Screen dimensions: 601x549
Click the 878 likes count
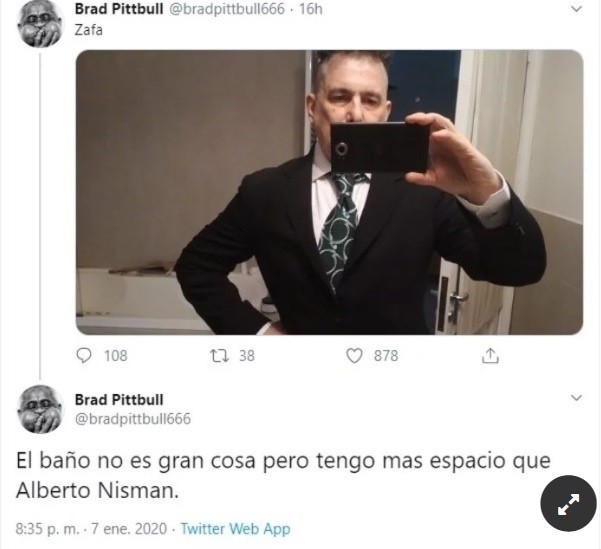[x=386, y=356]
